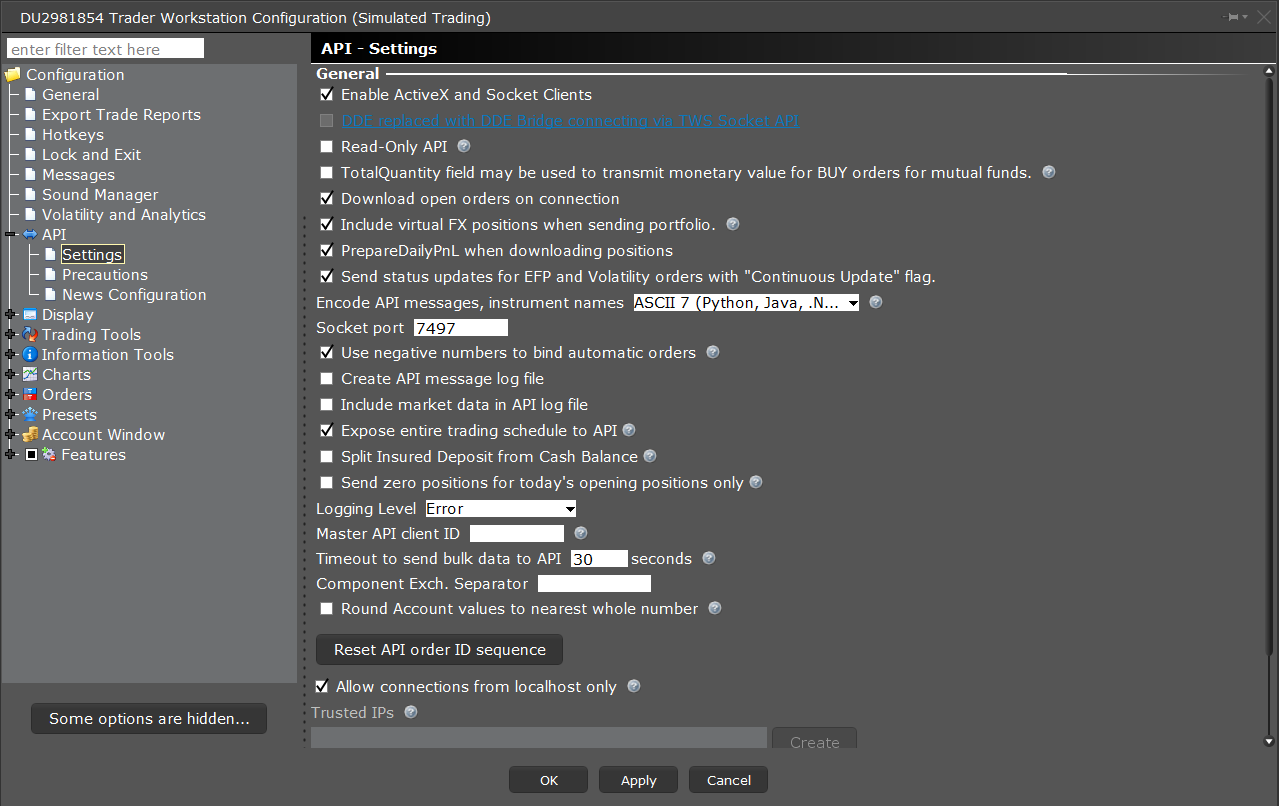Click the Trading Tools icon
The width and height of the screenshot is (1279, 806).
tap(30, 335)
